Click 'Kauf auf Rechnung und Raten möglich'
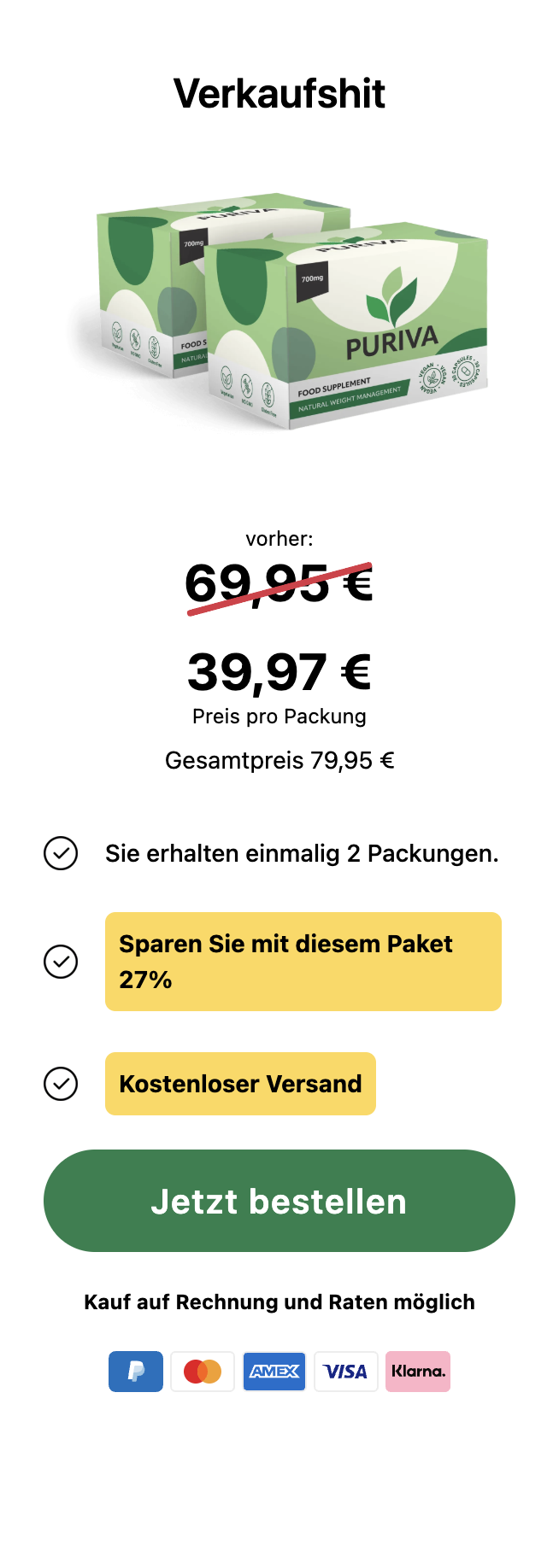This screenshot has height=1568, width=559. coord(279,1302)
